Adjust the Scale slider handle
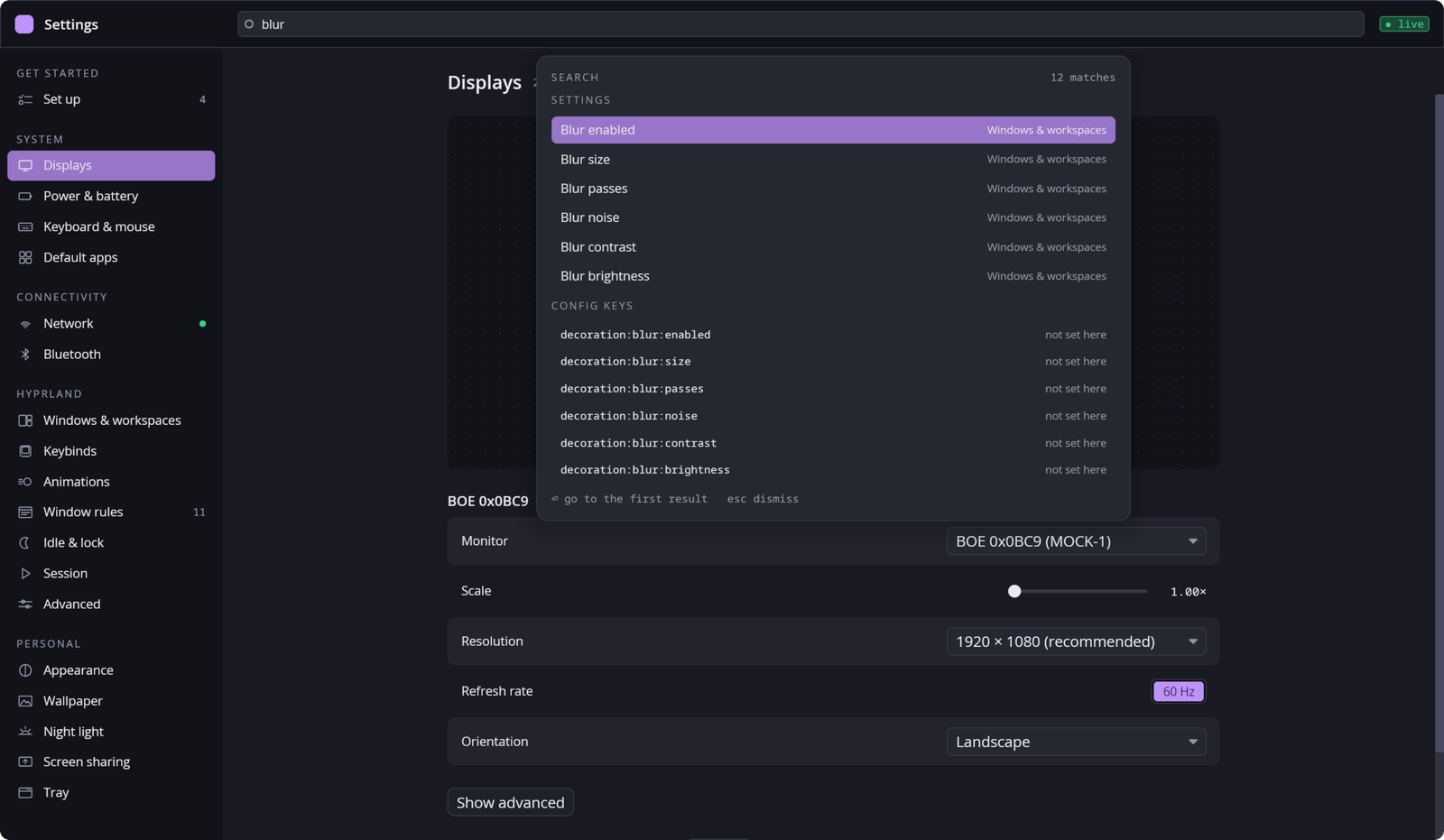This screenshot has width=1444, height=840. click(1014, 591)
